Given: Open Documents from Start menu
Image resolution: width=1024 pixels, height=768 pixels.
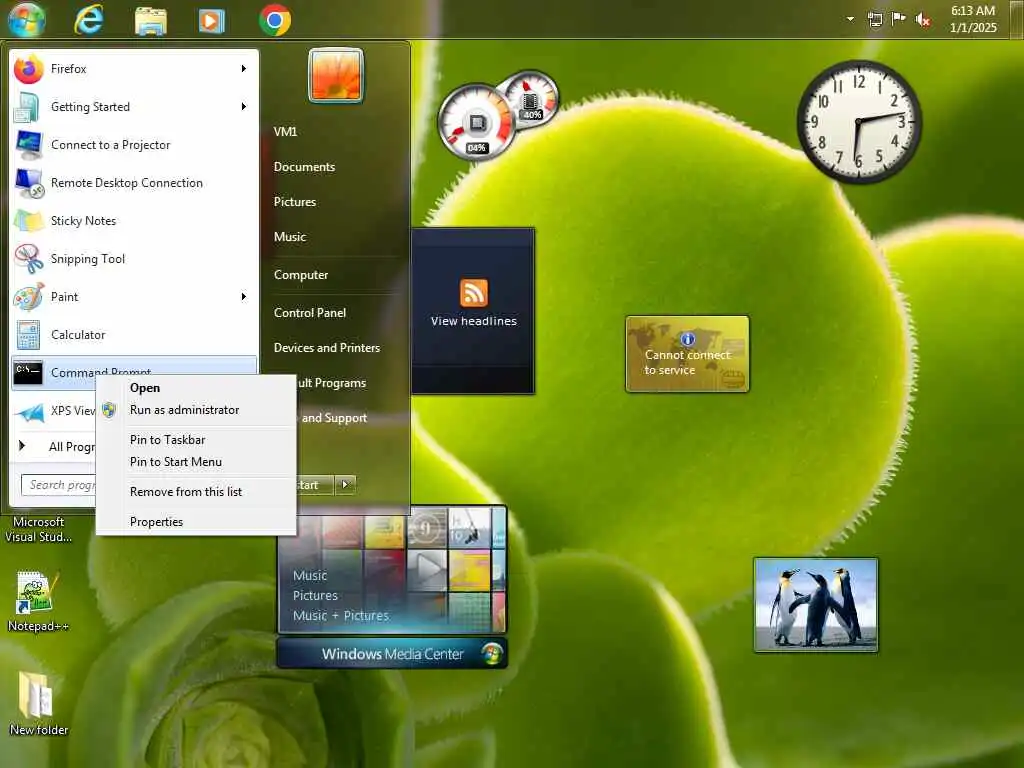Looking at the screenshot, I should pos(304,167).
